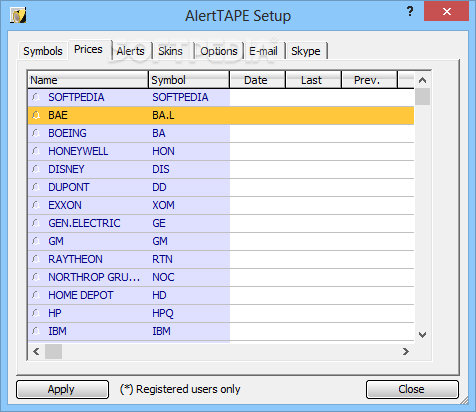Screen dimensions: 476x412
Task: Click the BA.L symbol cell
Action: coord(189,115)
